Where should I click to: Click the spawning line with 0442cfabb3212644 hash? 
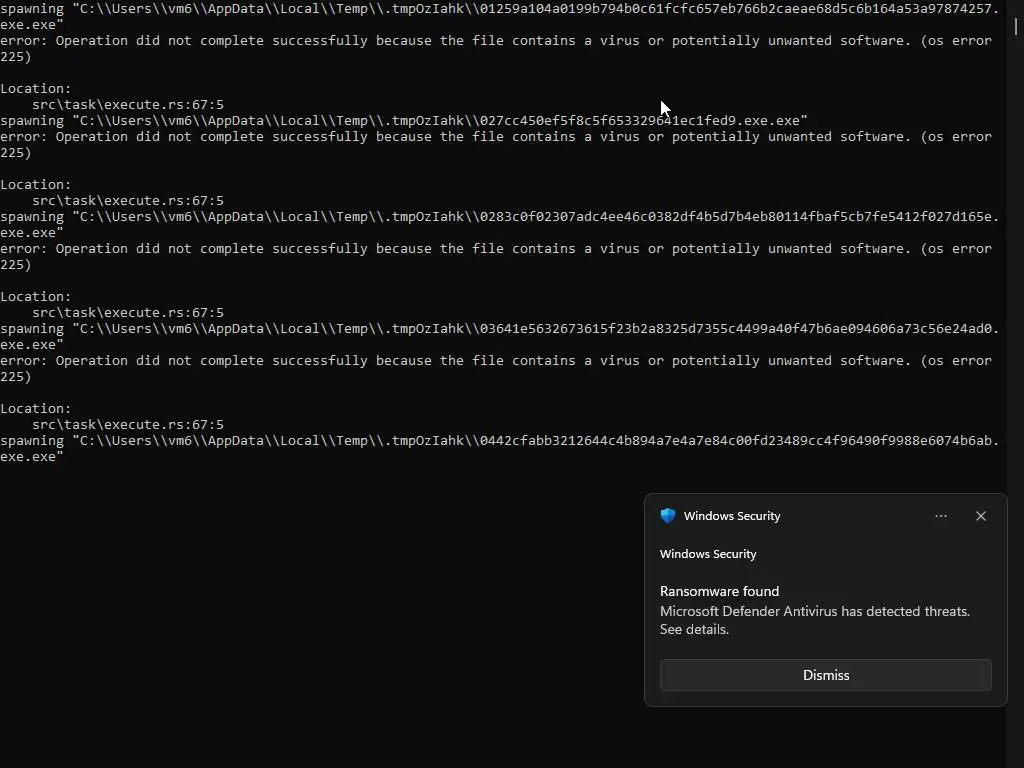[x=500, y=448]
